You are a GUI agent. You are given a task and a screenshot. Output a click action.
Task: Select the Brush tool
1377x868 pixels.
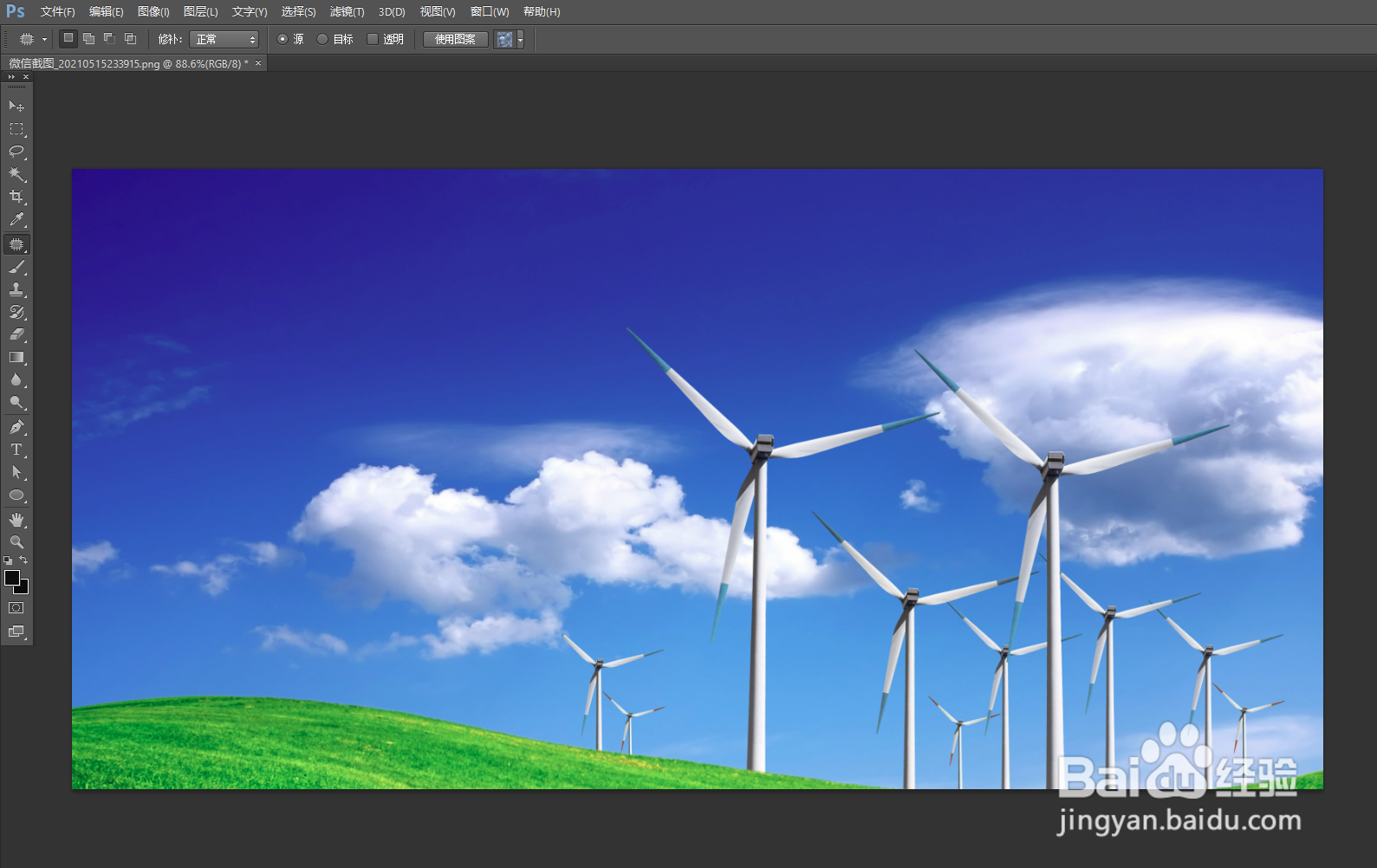pyautogui.click(x=16, y=267)
